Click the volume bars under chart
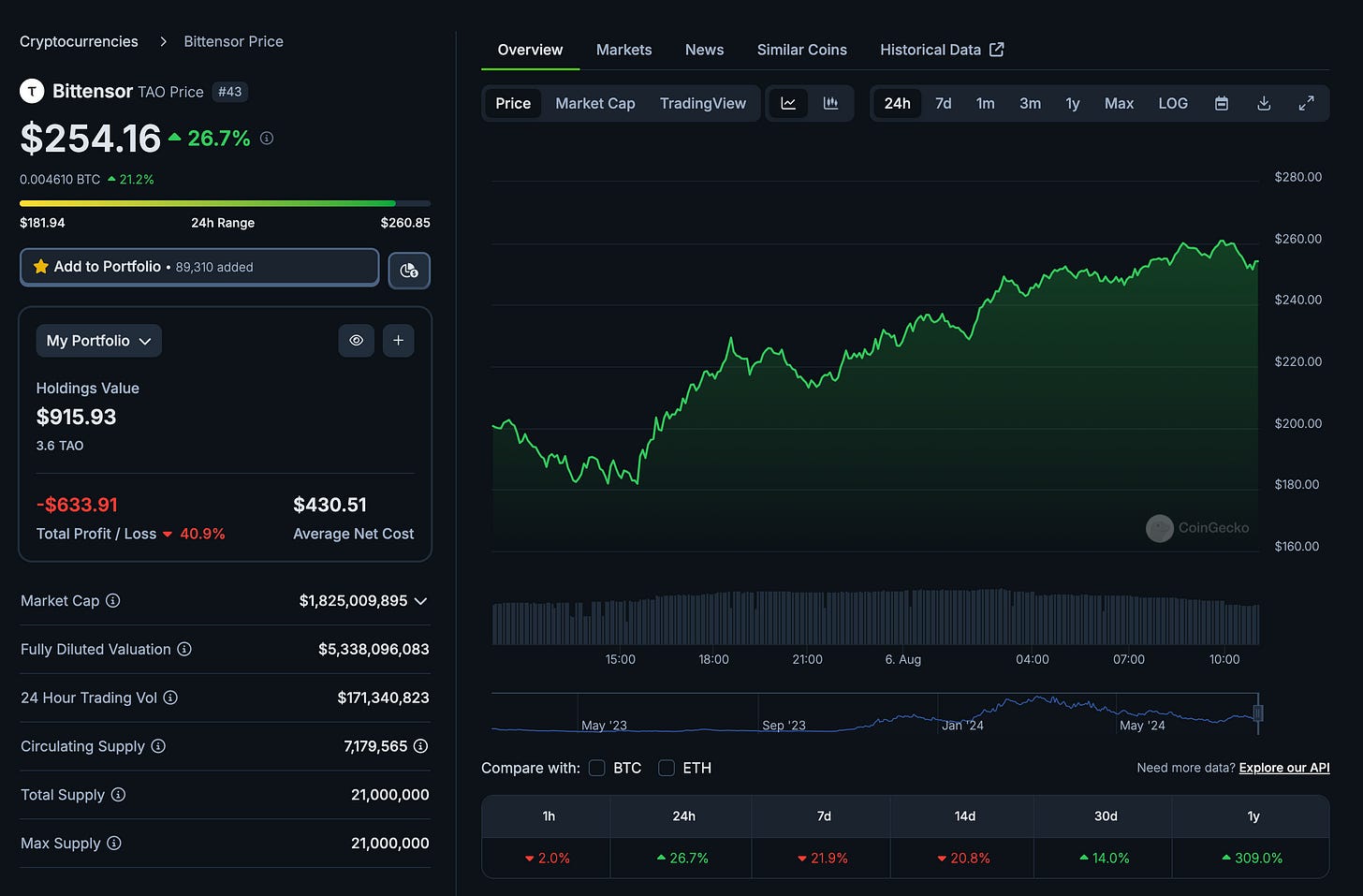Screen dimensions: 1363x896 click(x=875, y=617)
